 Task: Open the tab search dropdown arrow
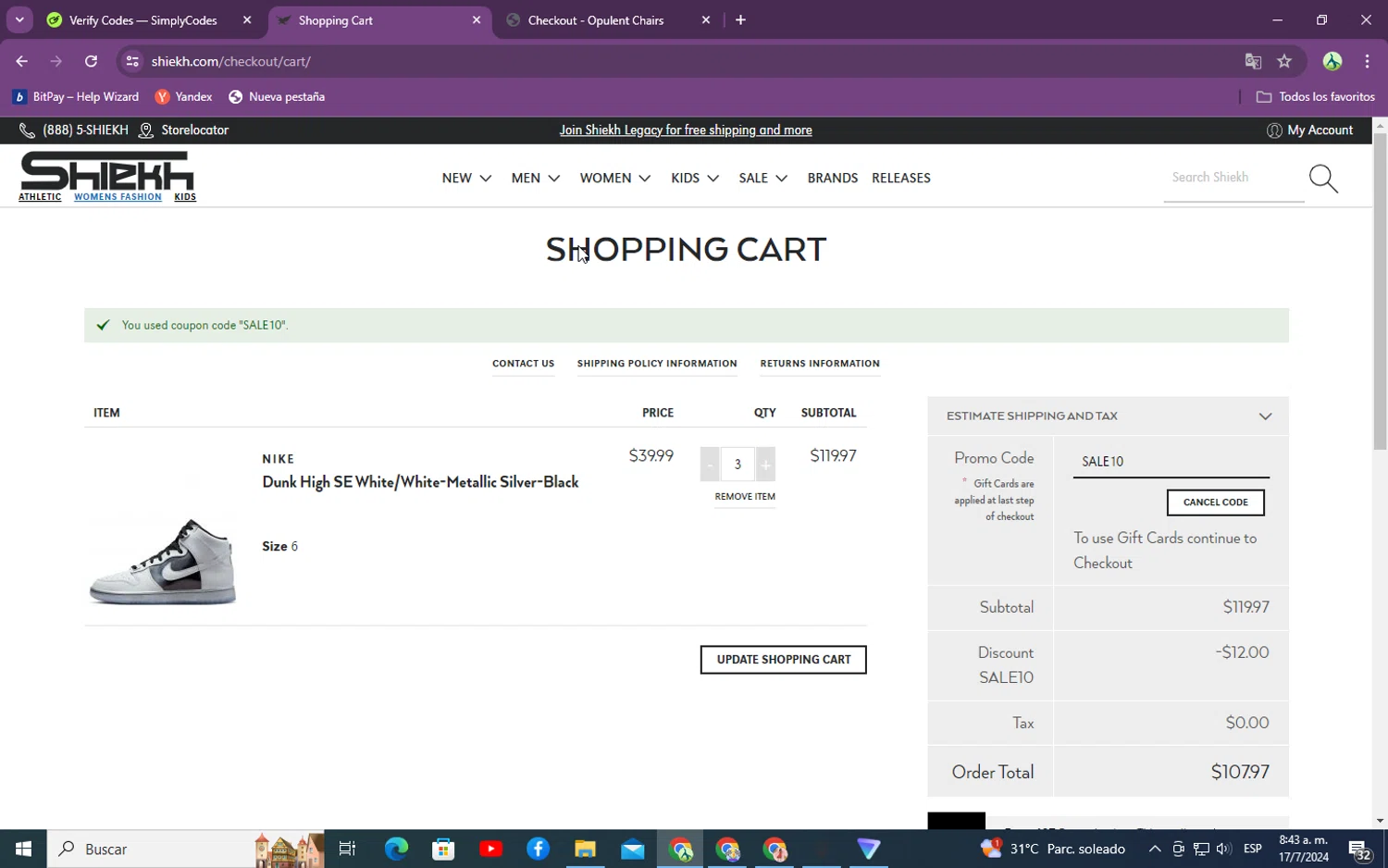pos(19,19)
